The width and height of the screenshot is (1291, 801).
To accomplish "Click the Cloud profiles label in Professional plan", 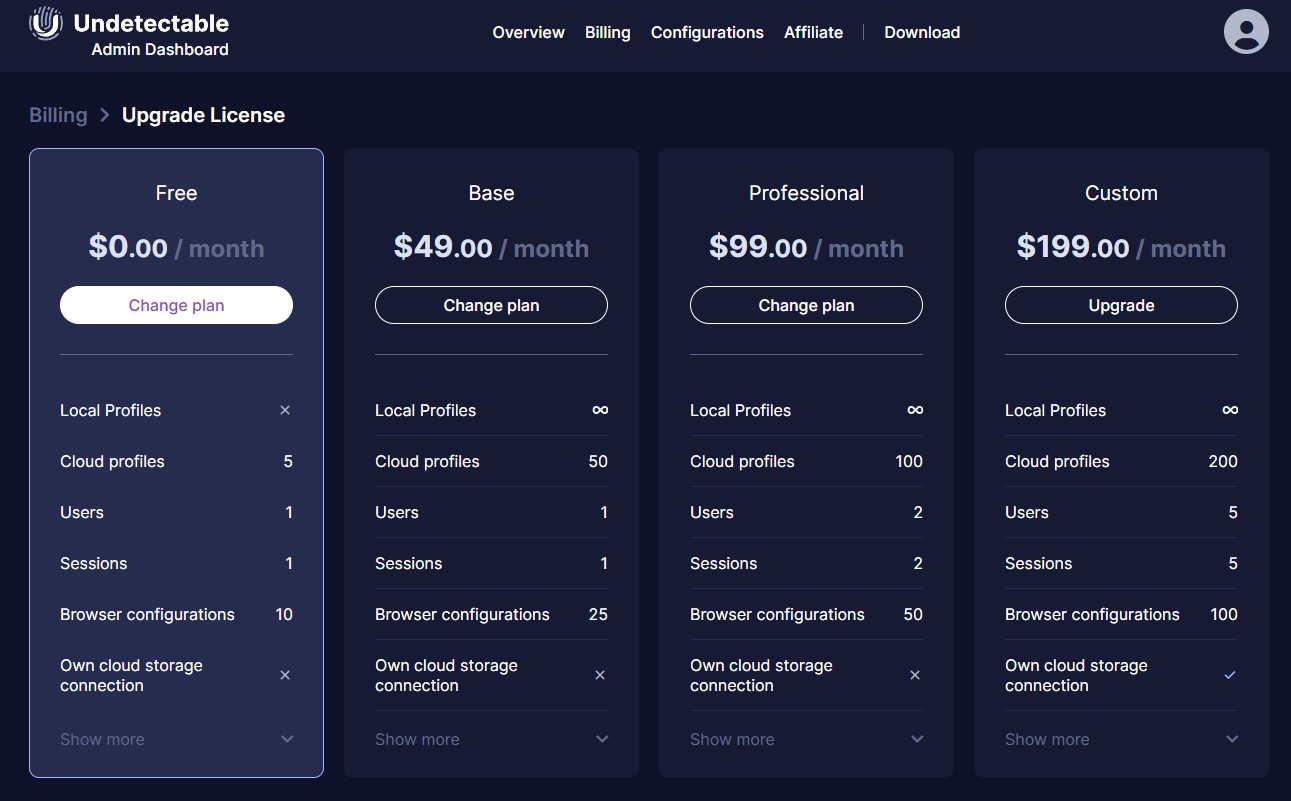I will [x=742, y=461].
